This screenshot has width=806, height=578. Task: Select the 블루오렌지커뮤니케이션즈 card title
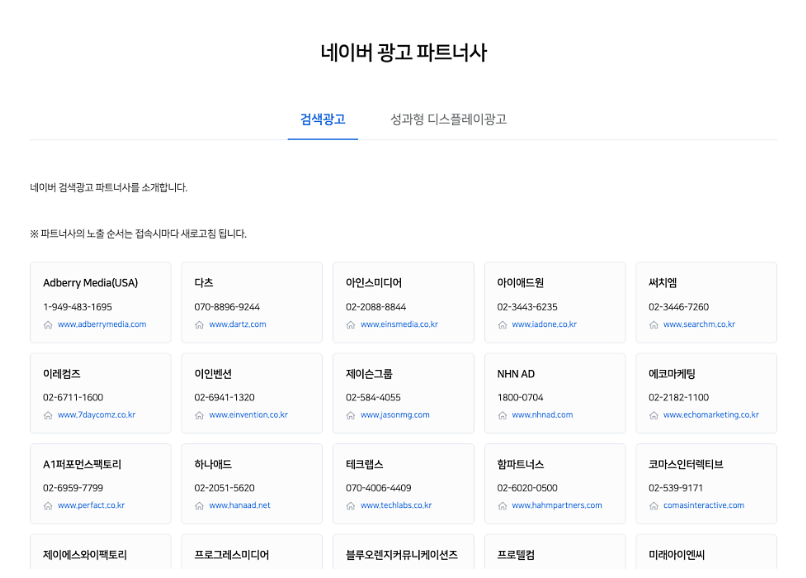point(401,555)
